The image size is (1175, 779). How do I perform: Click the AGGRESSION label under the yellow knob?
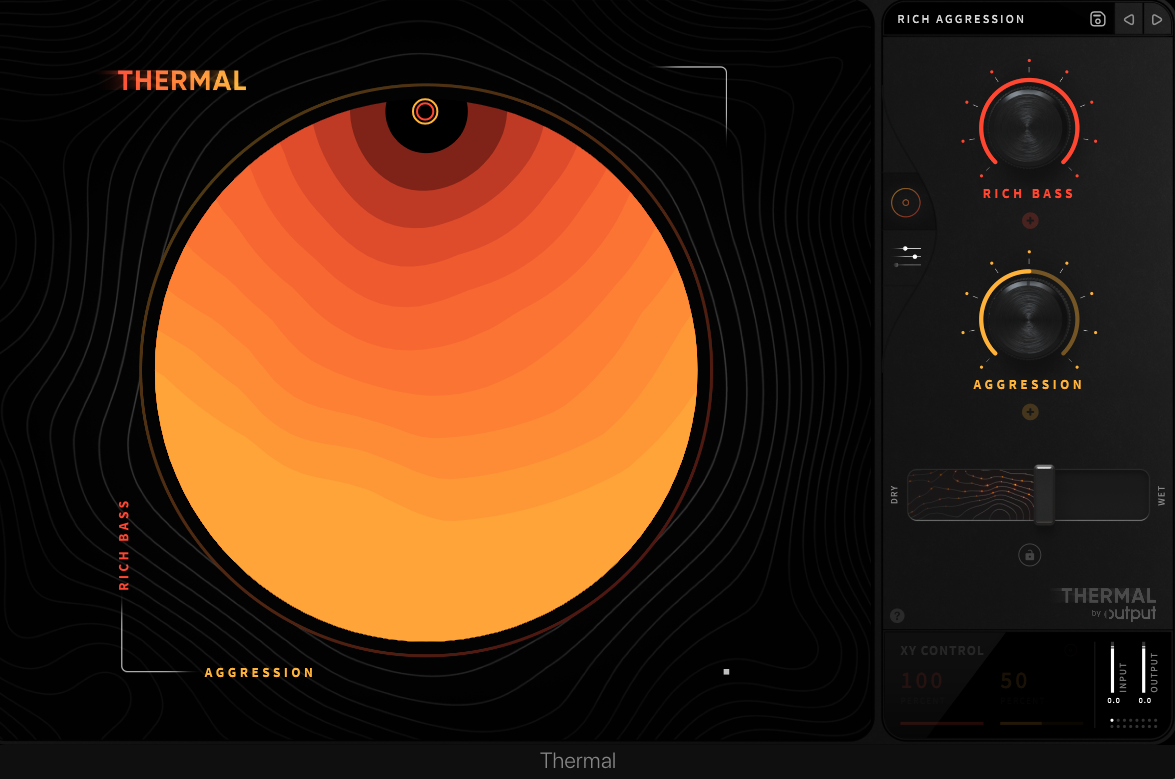tap(1028, 385)
